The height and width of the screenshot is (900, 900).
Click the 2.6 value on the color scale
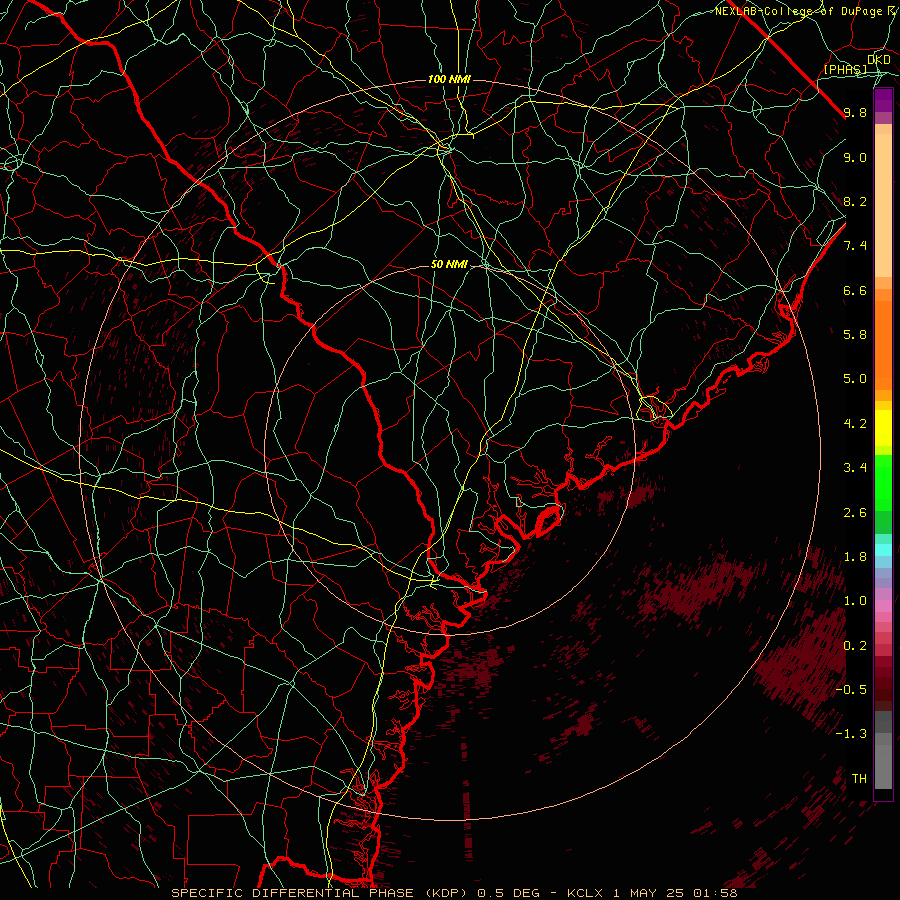click(855, 513)
